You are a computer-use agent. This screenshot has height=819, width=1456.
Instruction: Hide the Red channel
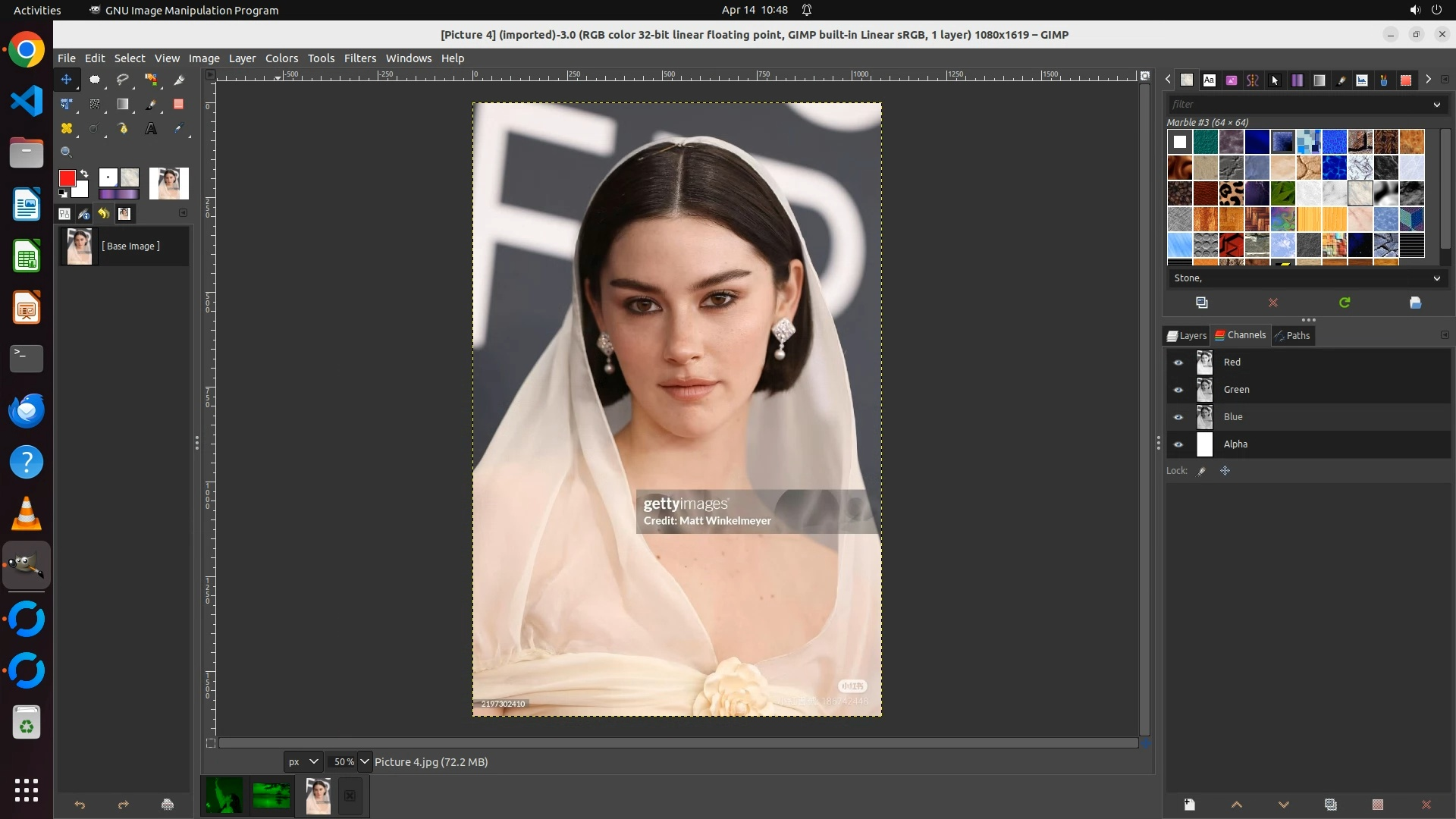point(1178,362)
